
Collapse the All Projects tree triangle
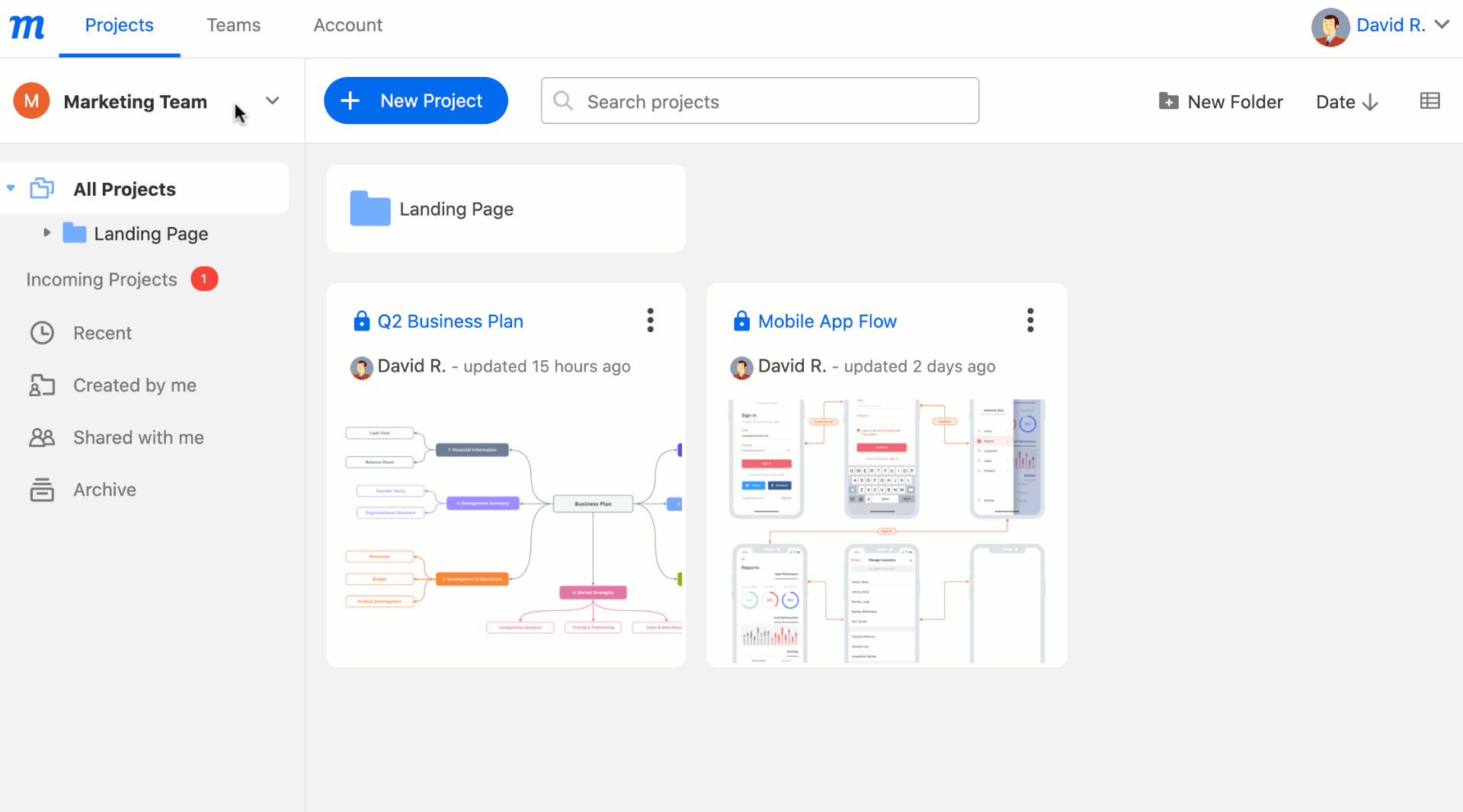tap(10, 188)
